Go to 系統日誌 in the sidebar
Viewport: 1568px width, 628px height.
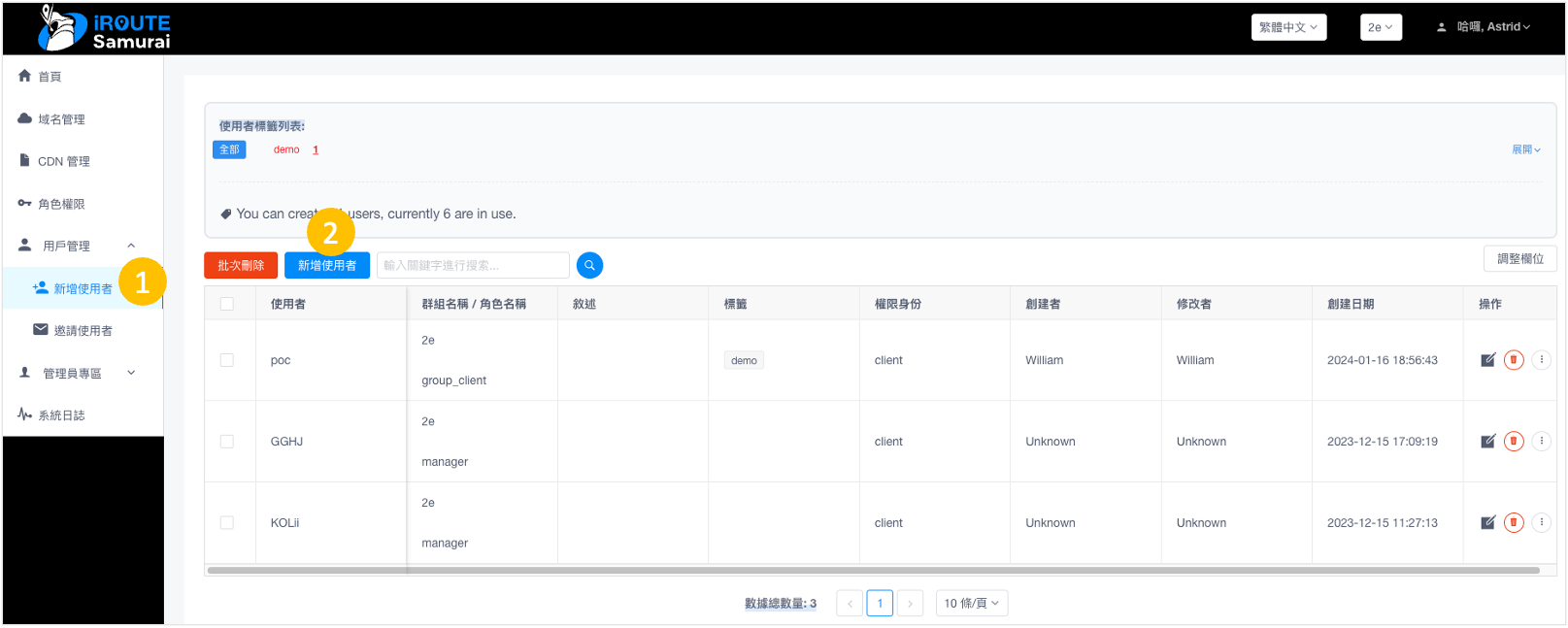(61, 415)
